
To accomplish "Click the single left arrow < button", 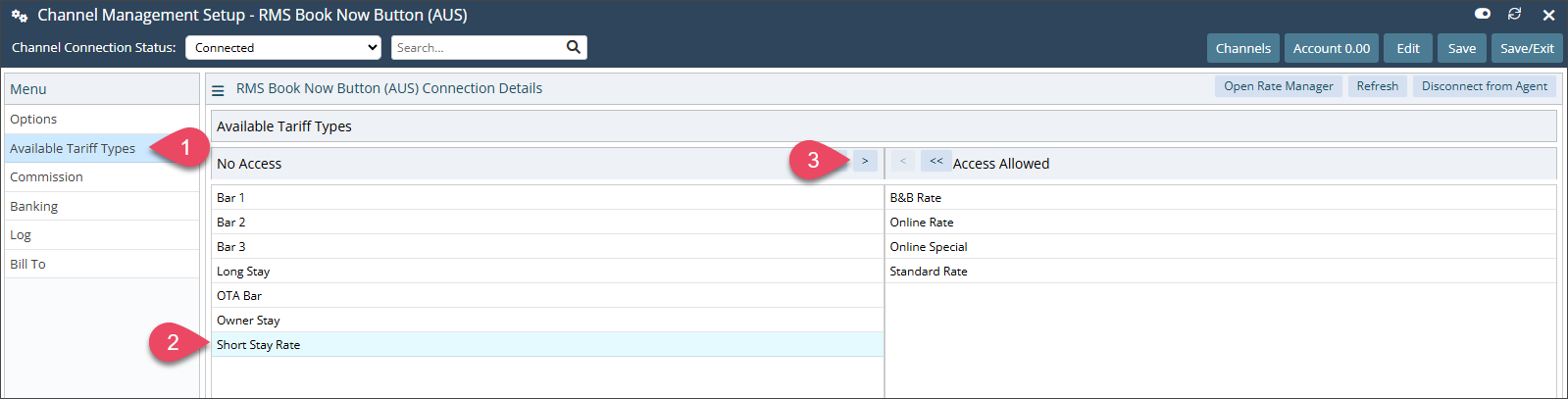I will tap(903, 161).
